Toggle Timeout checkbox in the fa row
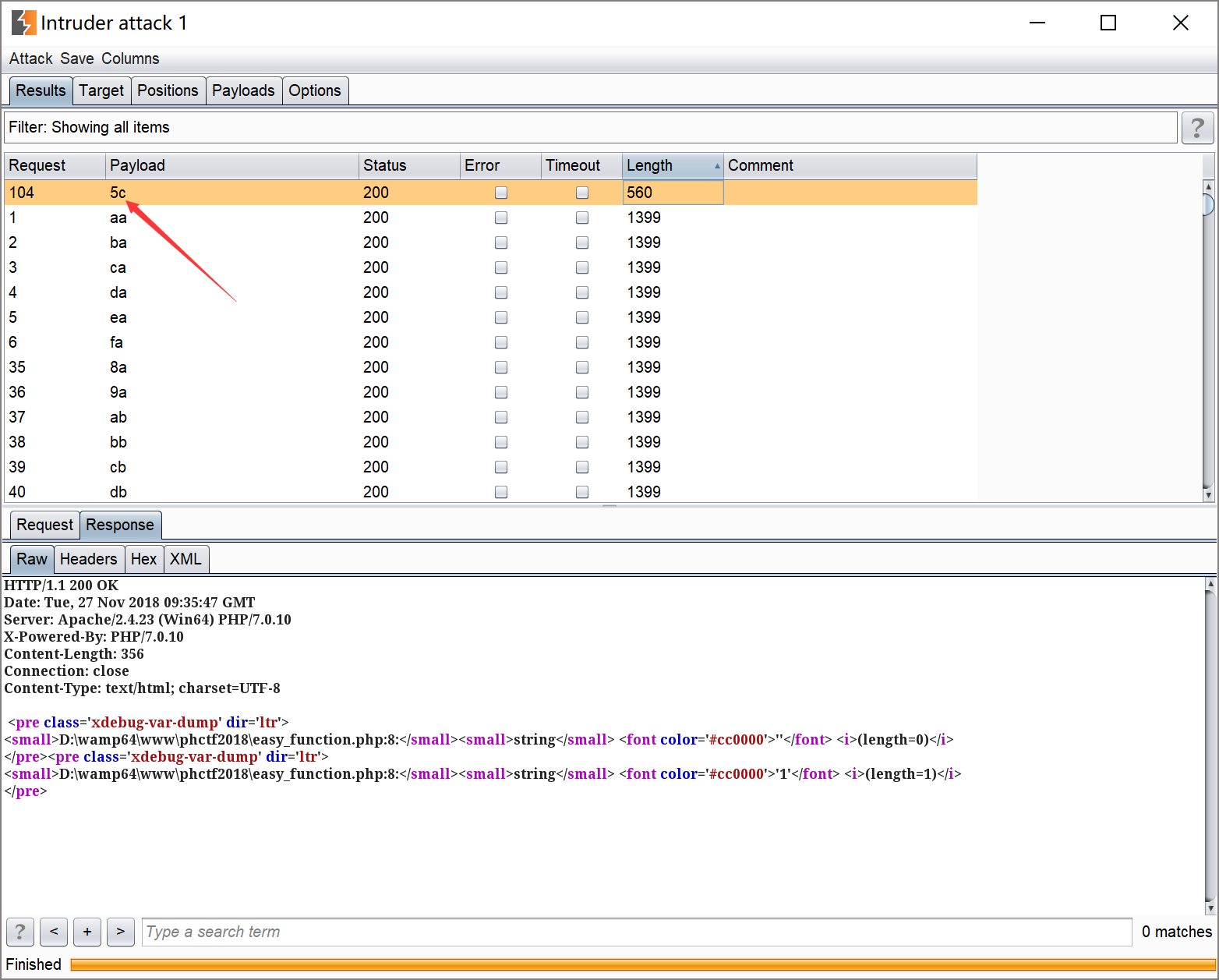The height and width of the screenshot is (980, 1219). pyautogui.click(x=582, y=342)
